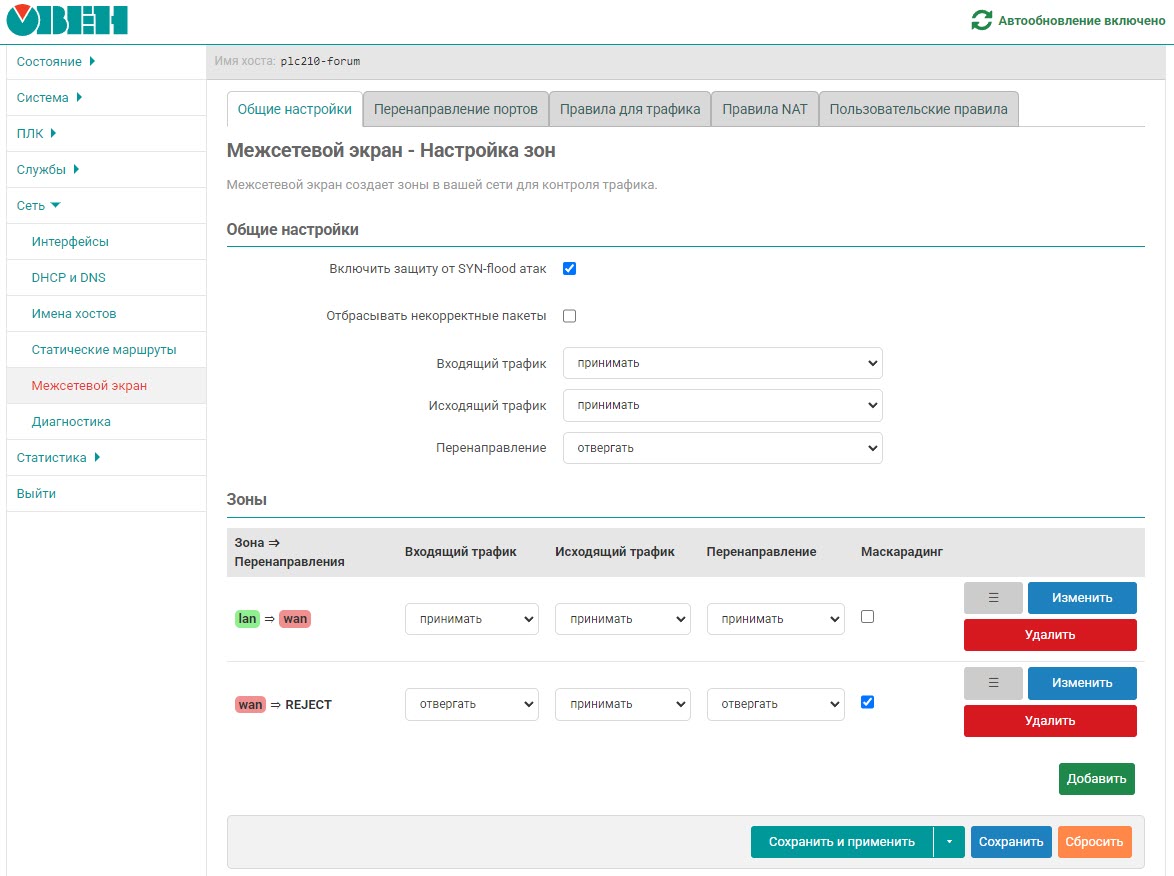This screenshot has width=1174, height=876.
Task: Click the reorder handle for wan zone
Action: pyautogui.click(x=993, y=683)
